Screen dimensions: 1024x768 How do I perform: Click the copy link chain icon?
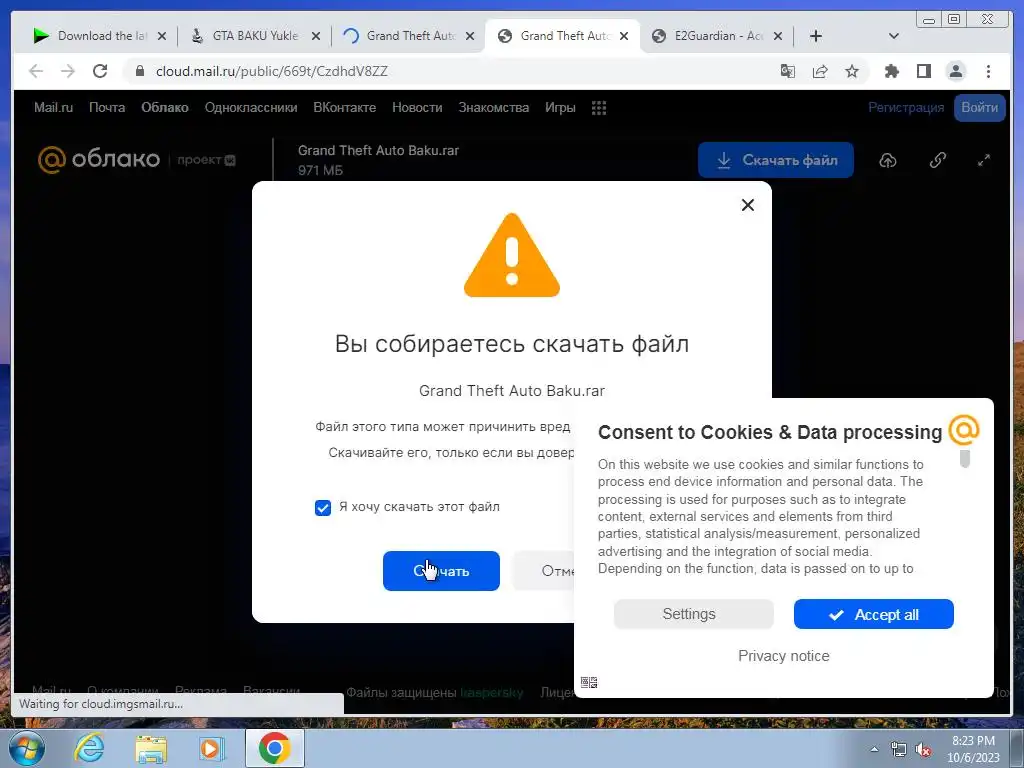(938, 160)
